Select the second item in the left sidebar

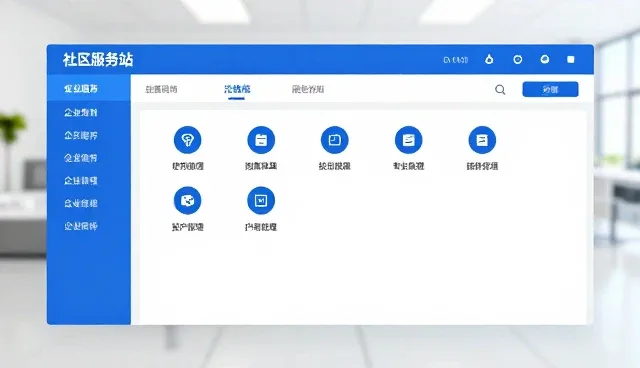81,112
